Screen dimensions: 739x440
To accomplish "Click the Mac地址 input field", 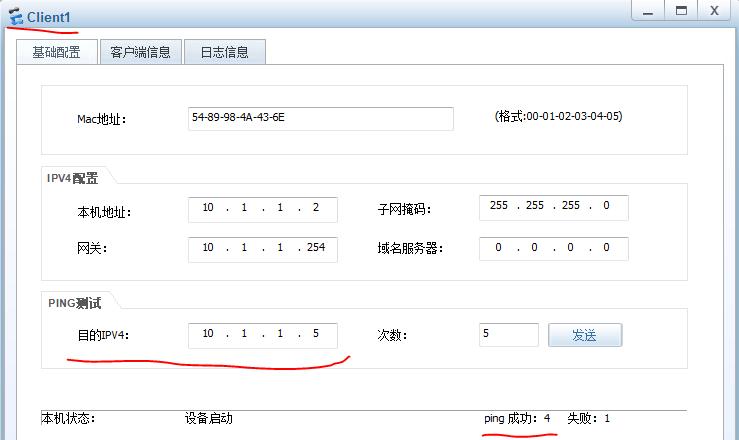I will 320,118.
